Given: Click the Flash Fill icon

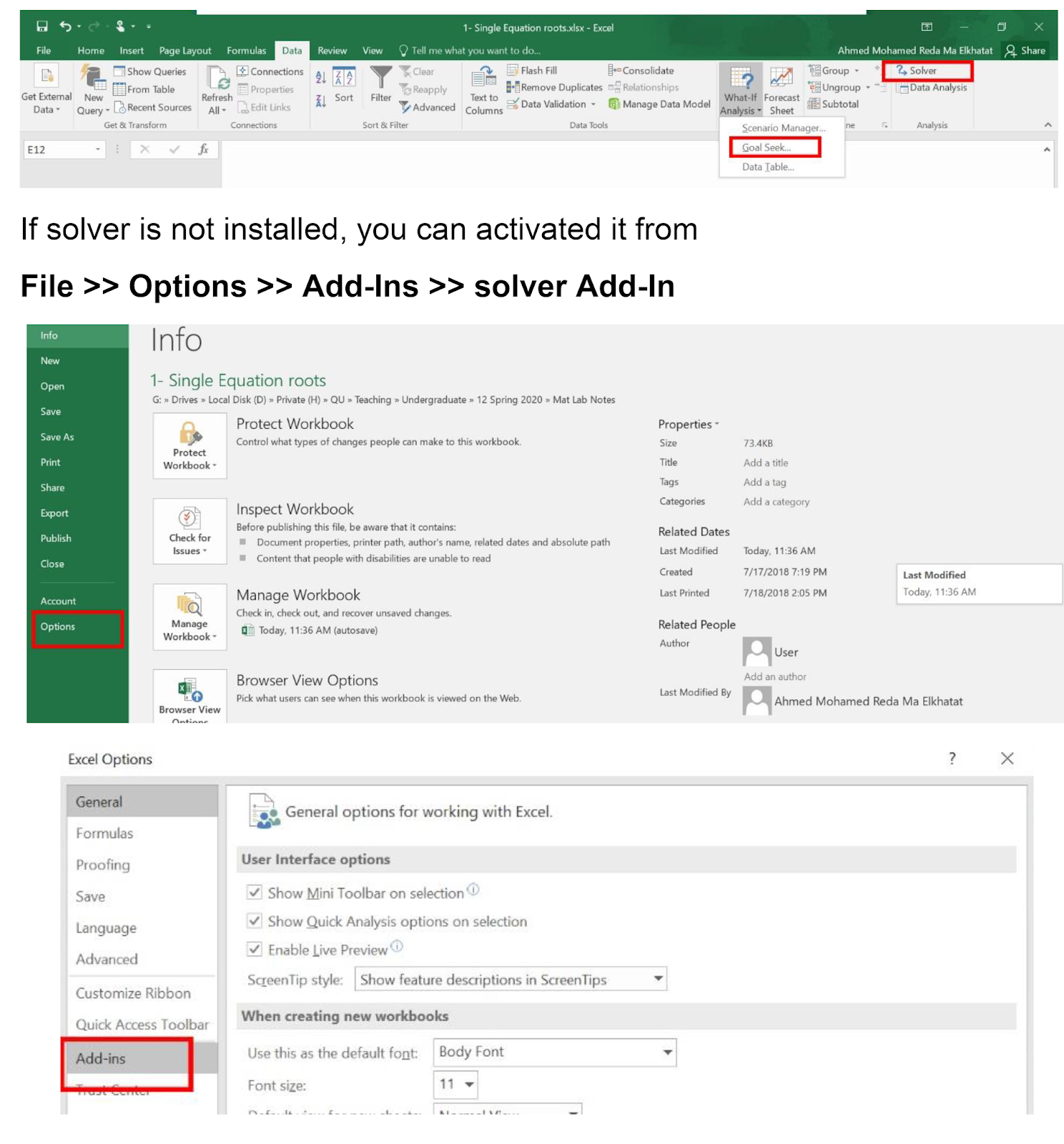Looking at the screenshot, I should click(x=513, y=70).
